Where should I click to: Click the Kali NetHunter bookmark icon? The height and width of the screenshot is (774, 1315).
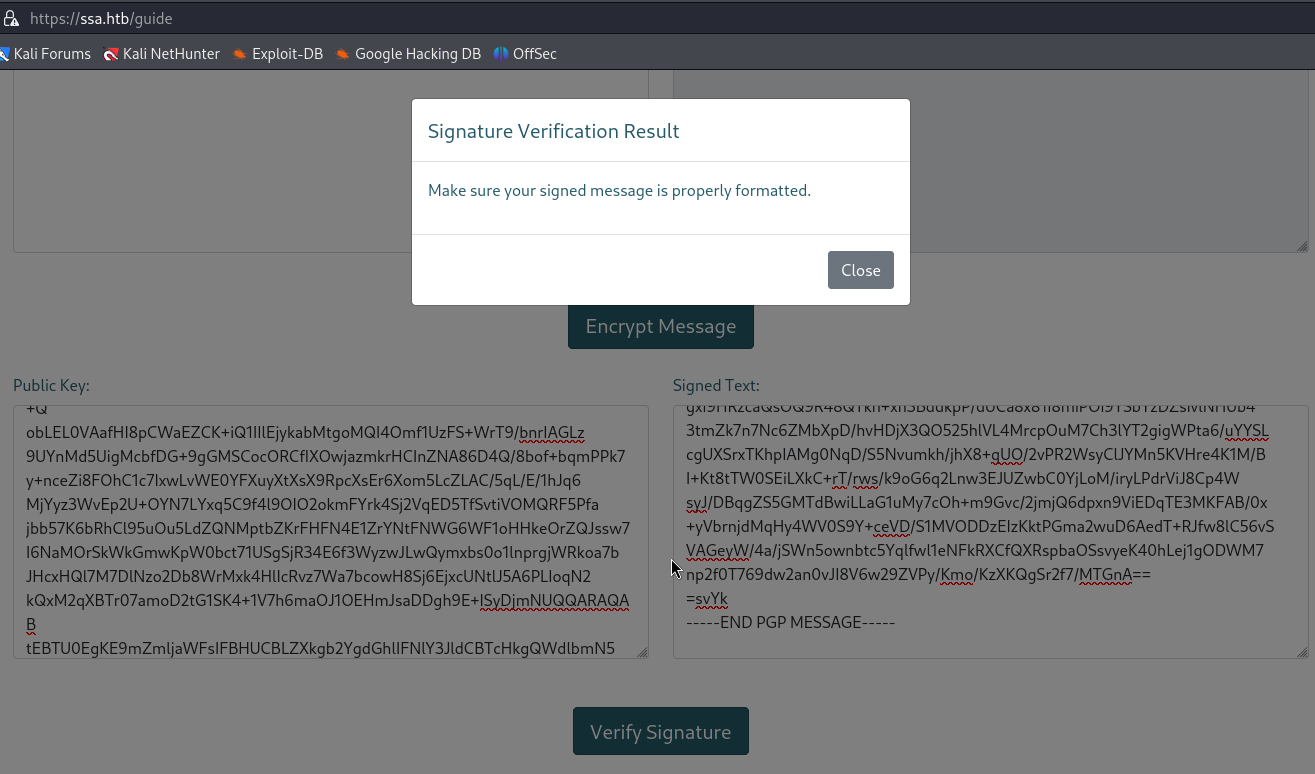click(x=111, y=54)
